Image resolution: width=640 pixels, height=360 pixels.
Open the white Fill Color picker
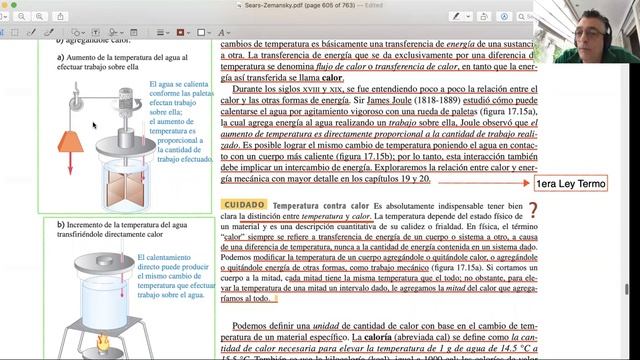point(203,32)
